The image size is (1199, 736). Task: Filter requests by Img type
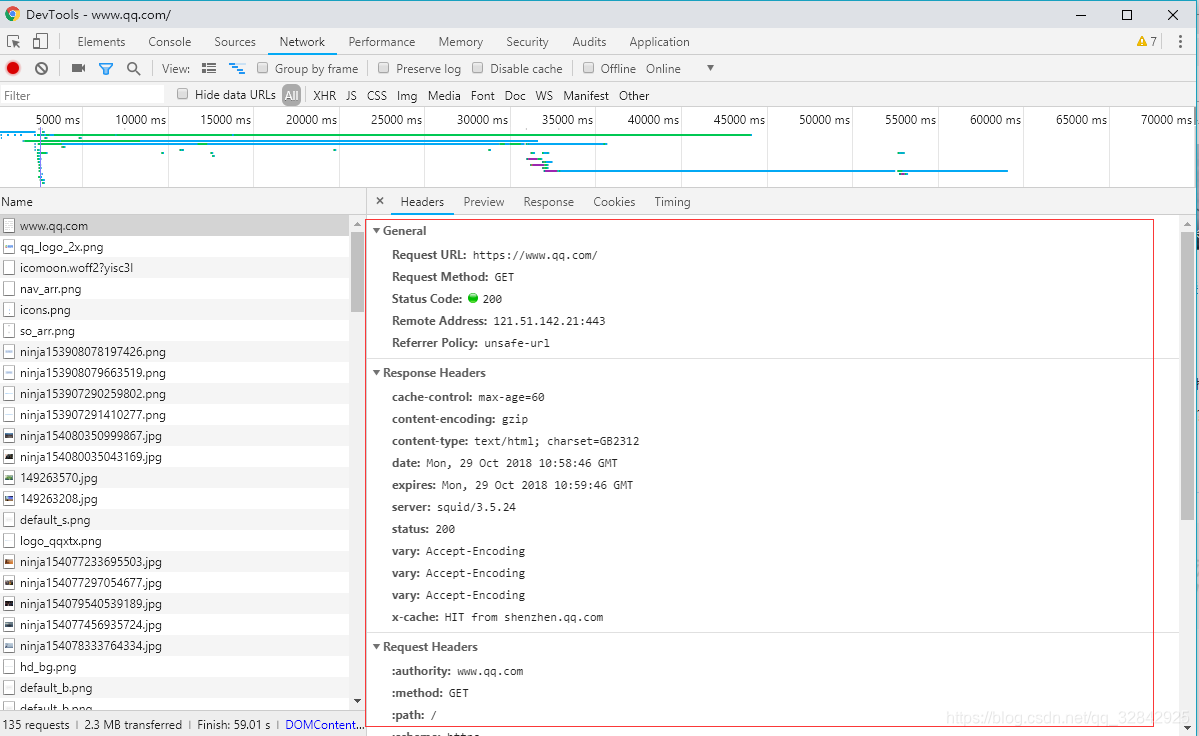407,96
